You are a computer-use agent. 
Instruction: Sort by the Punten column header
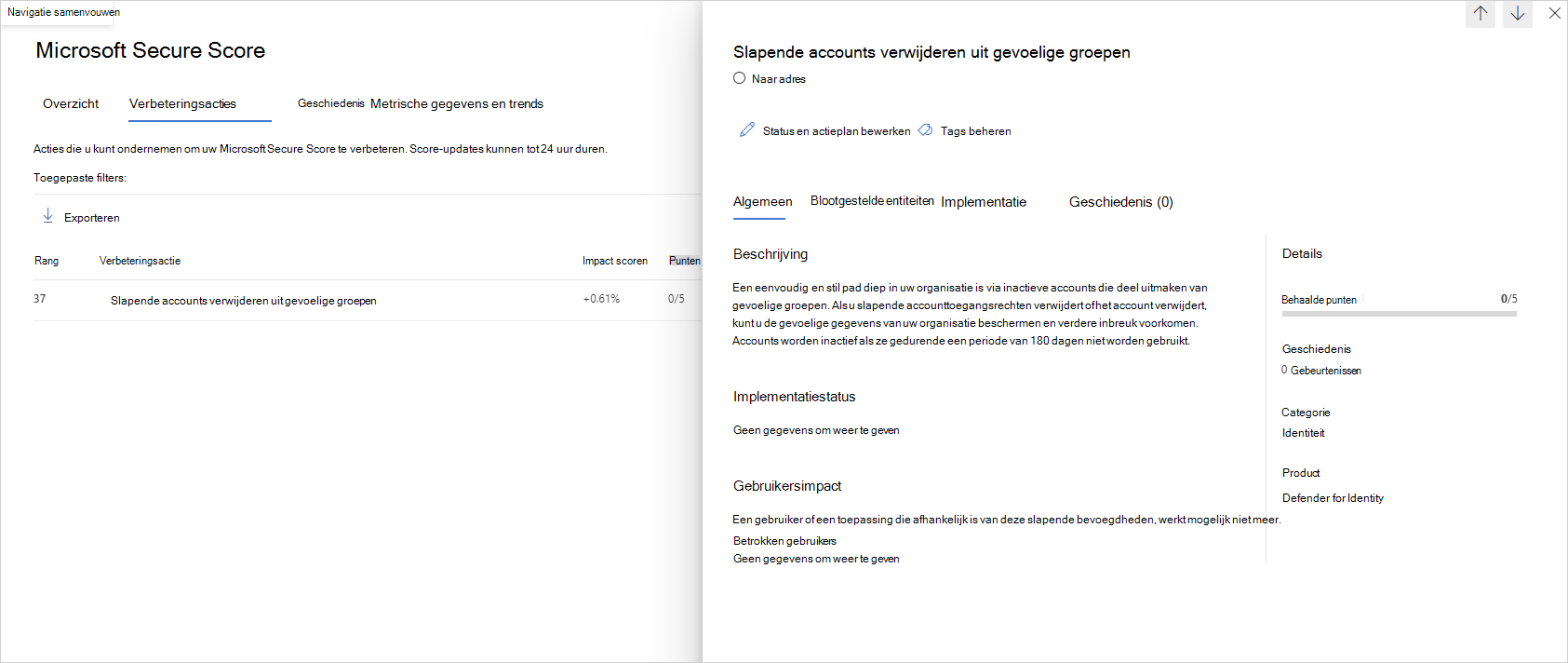[684, 261]
